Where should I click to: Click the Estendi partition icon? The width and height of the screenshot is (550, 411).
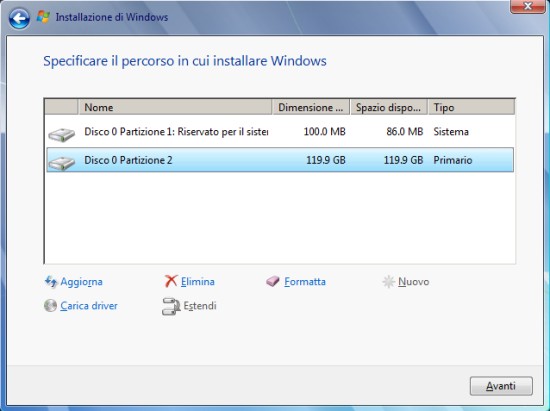point(171,306)
